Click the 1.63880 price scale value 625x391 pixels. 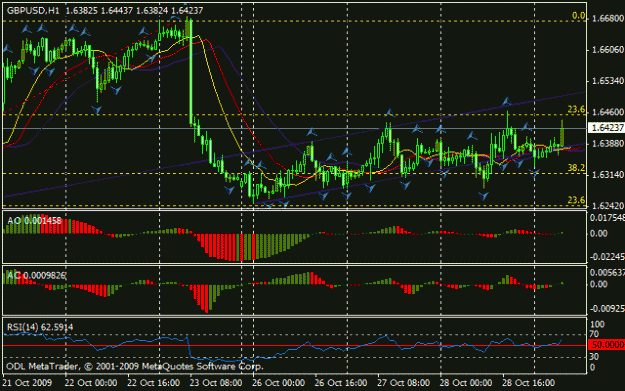tap(607, 143)
